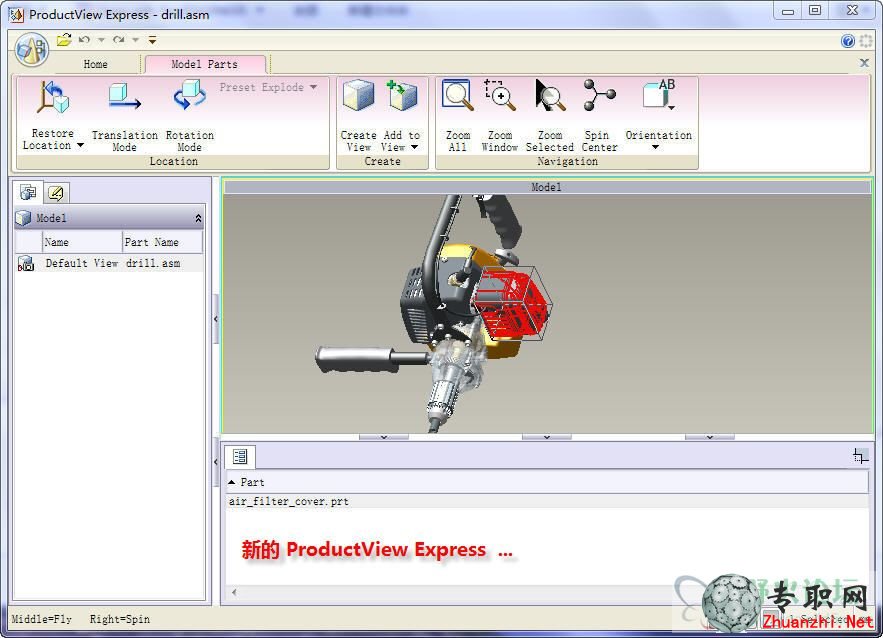Open the attributes list tab icon
Image resolution: width=883 pixels, height=638 pixels.
(240, 456)
